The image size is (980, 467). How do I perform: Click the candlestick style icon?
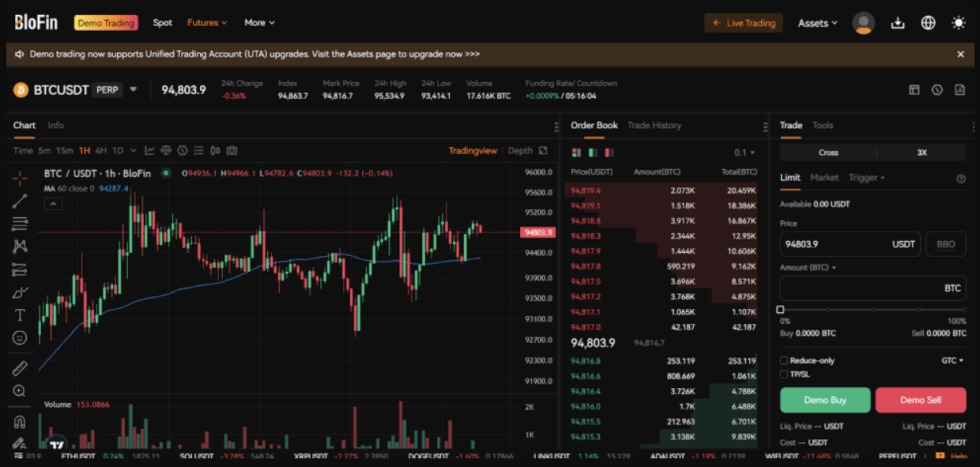[216, 151]
